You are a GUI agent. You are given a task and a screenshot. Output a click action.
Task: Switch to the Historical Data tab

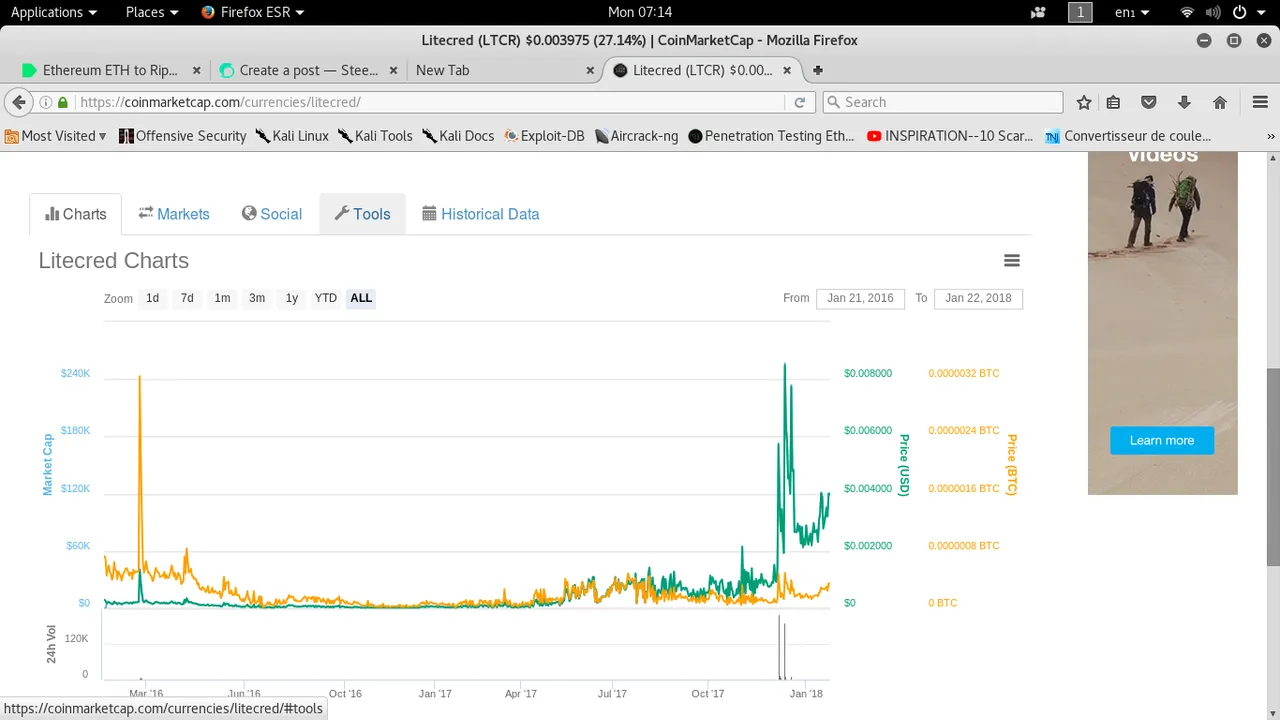[x=481, y=214]
